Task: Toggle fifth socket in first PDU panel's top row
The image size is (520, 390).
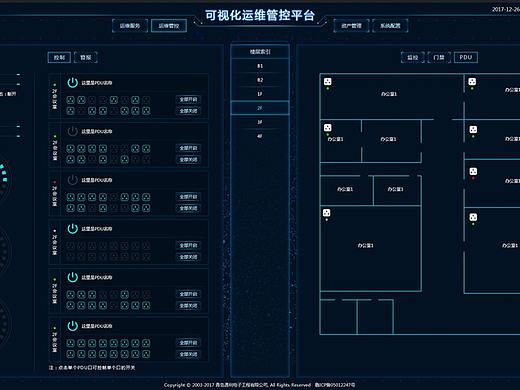Action: (114, 100)
